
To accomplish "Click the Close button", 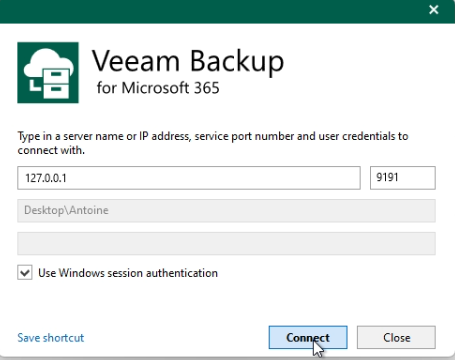I will point(396,337).
